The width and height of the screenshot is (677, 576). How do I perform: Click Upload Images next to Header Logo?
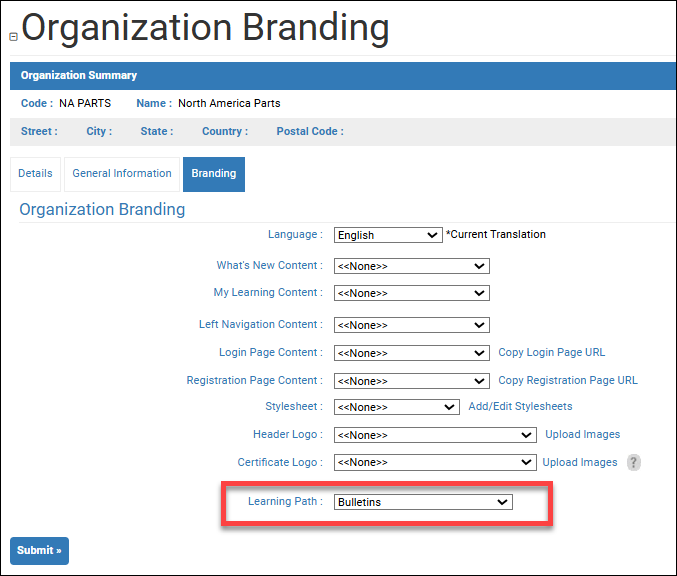582,435
